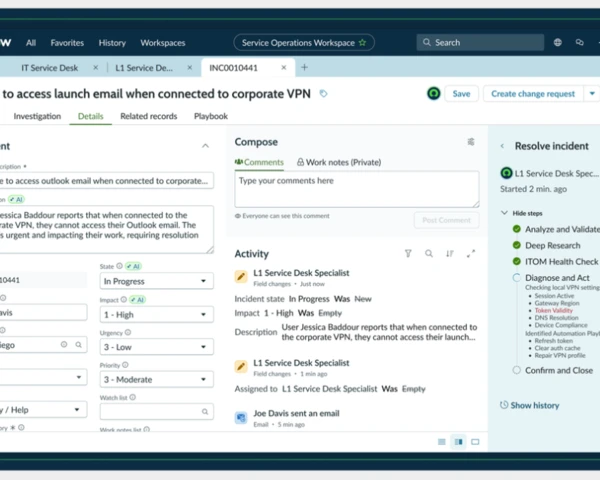This screenshot has width=600, height=480.
Task: Select Work notes (Private) tab
Action: (x=339, y=162)
